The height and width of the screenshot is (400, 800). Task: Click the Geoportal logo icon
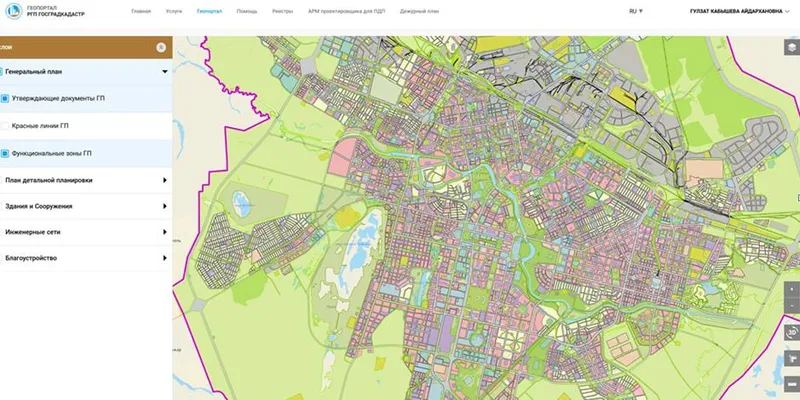(x=15, y=11)
